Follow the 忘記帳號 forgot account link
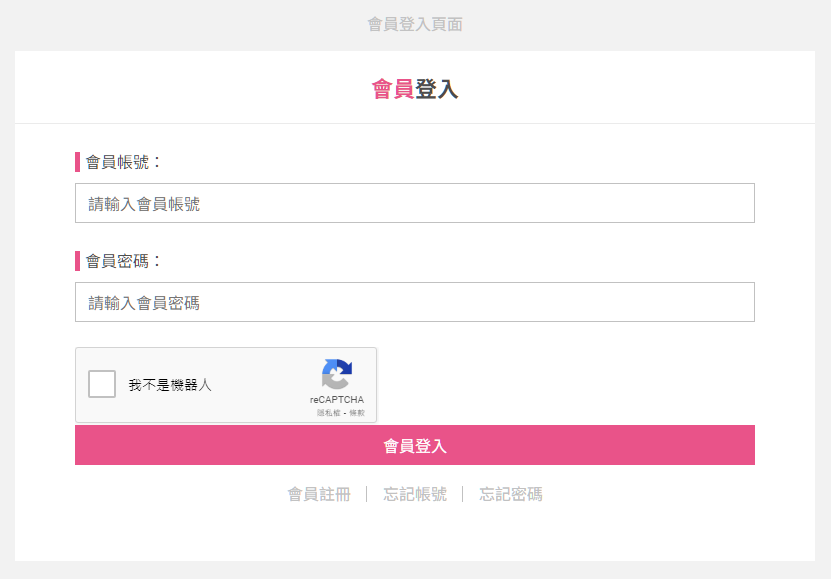Screen dimensions: 831x579 coord(415,494)
